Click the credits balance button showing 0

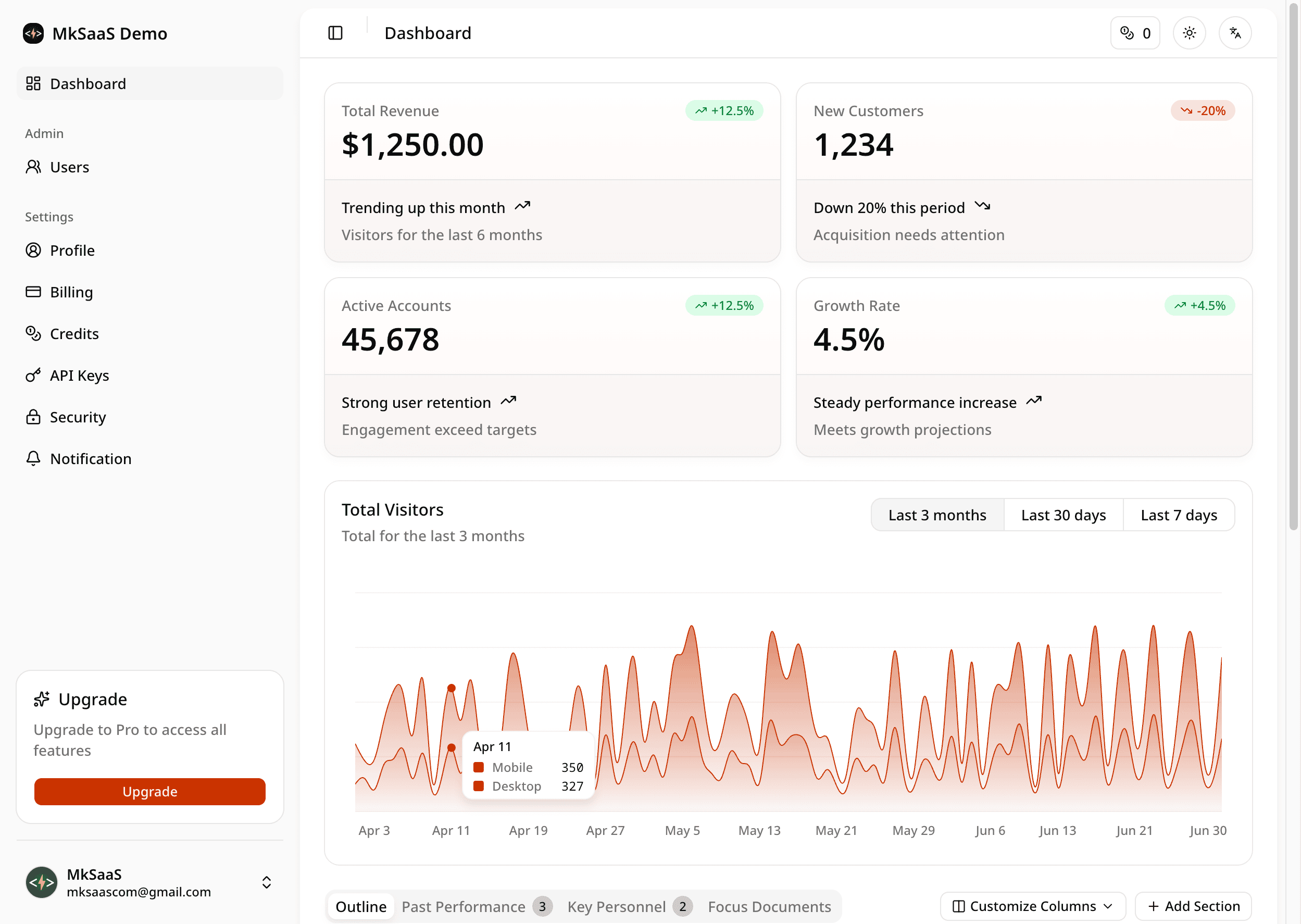click(1134, 33)
